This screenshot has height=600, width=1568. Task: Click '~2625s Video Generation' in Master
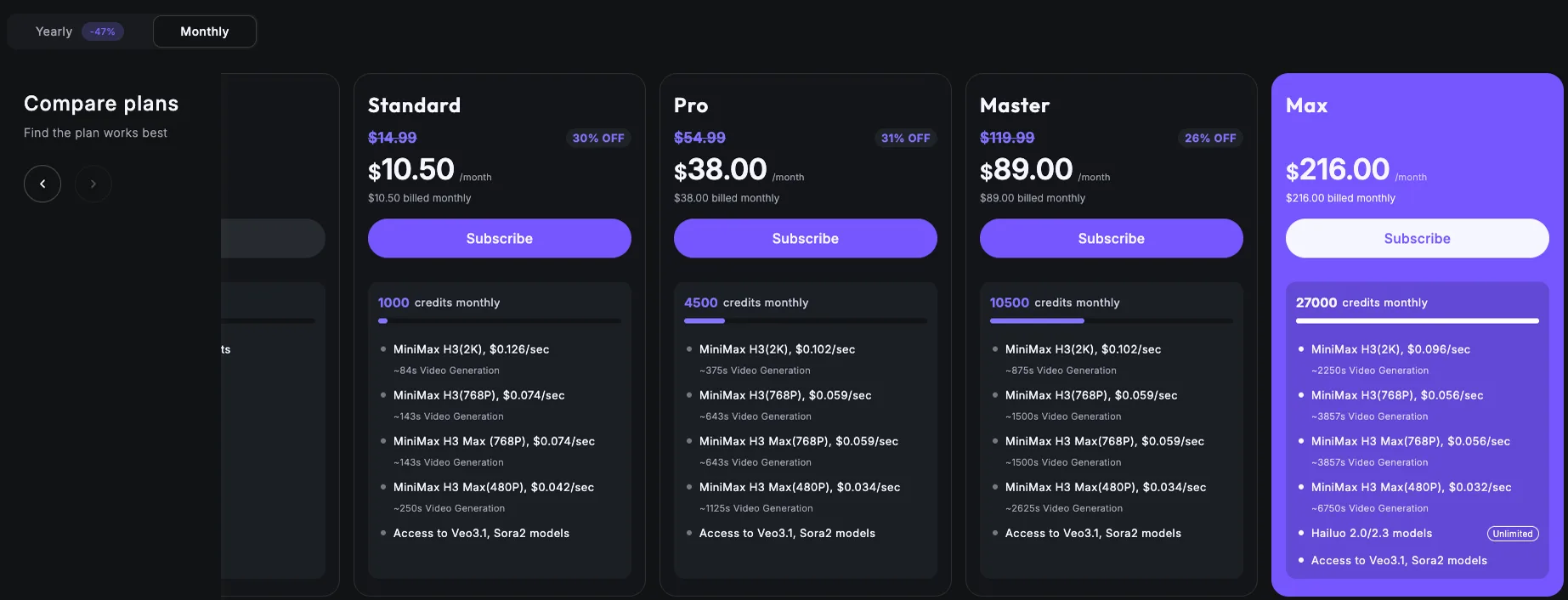point(1064,508)
